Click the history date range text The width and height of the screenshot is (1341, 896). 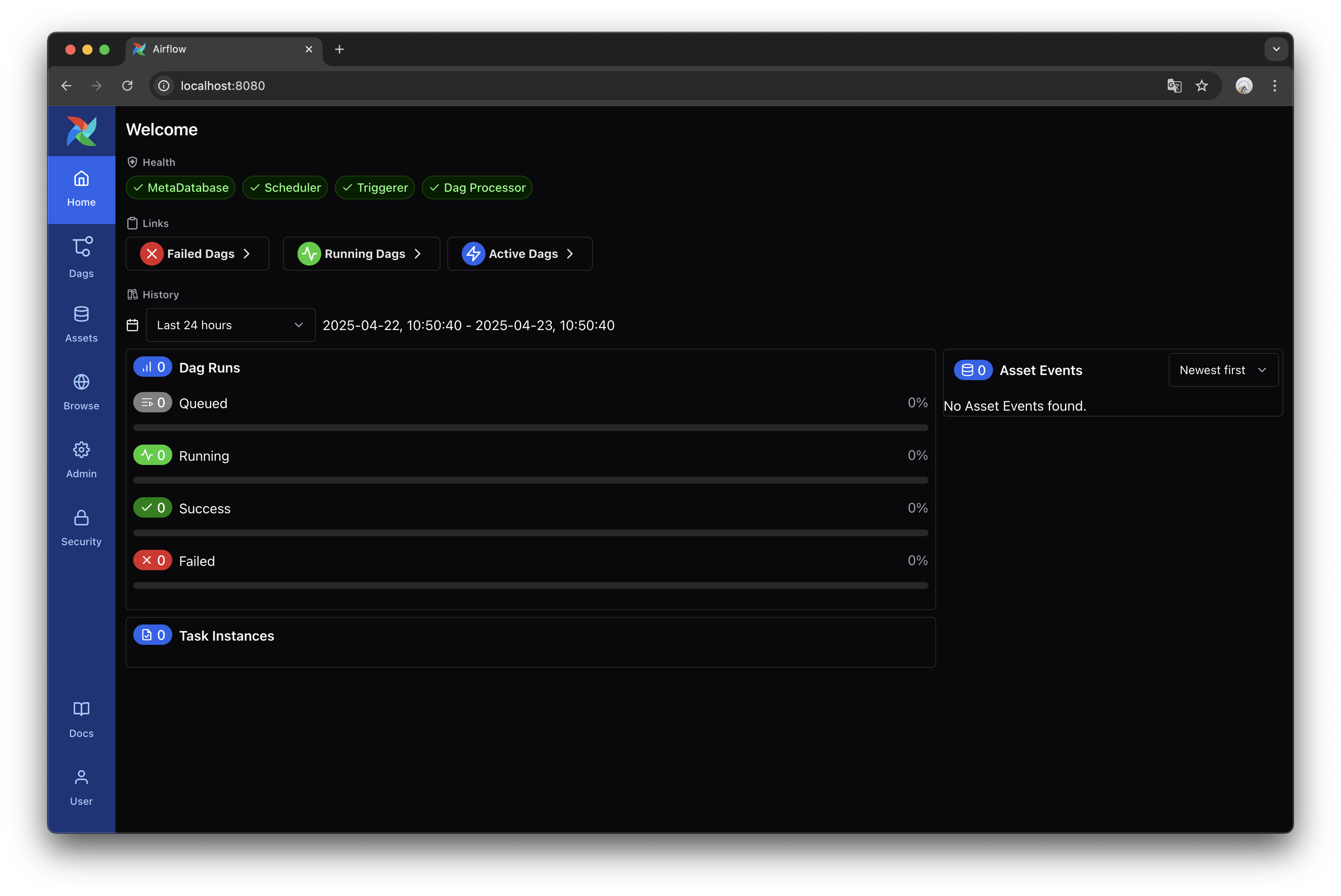tap(468, 325)
